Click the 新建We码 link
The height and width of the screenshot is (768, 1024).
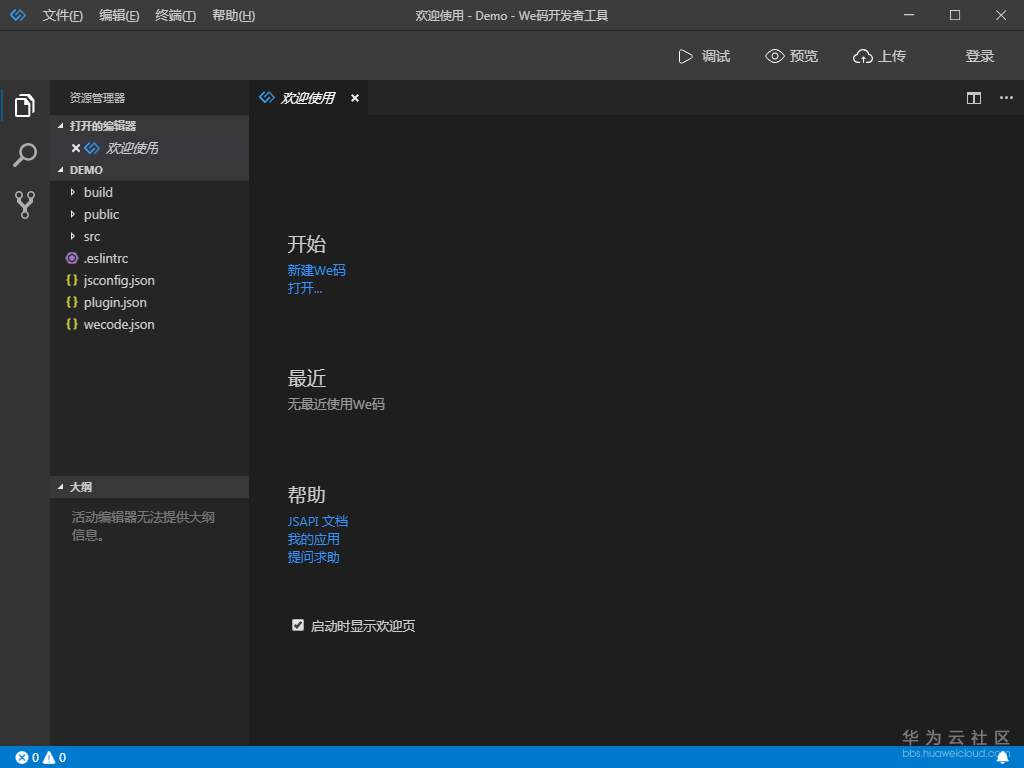point(317,270)
